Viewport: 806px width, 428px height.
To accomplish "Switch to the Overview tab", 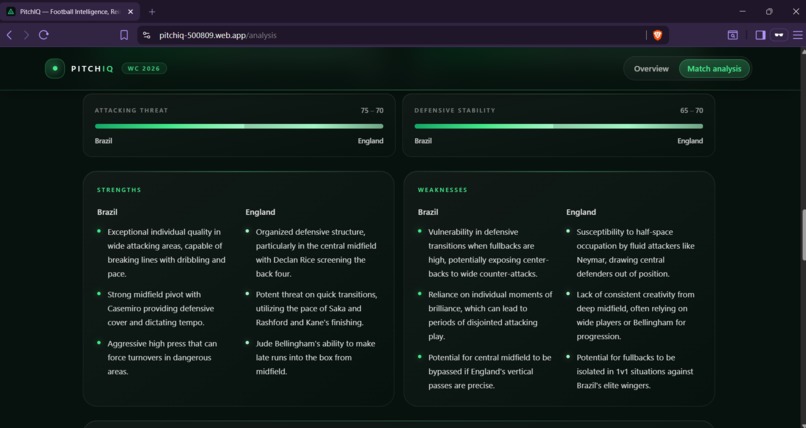I will point(651,68).
